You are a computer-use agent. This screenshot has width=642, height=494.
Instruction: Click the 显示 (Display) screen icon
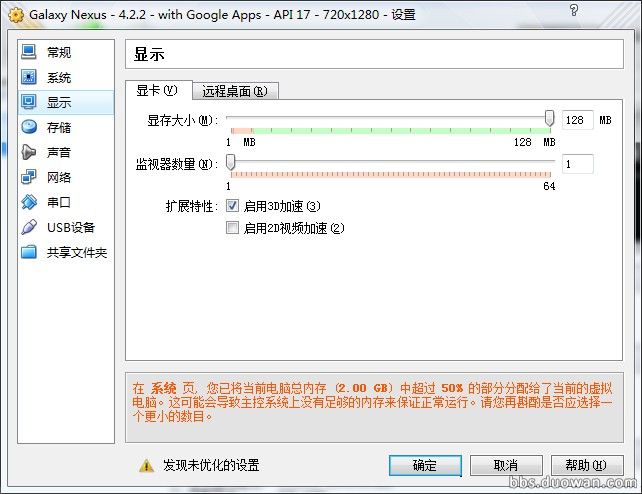[x=29, y=102]
